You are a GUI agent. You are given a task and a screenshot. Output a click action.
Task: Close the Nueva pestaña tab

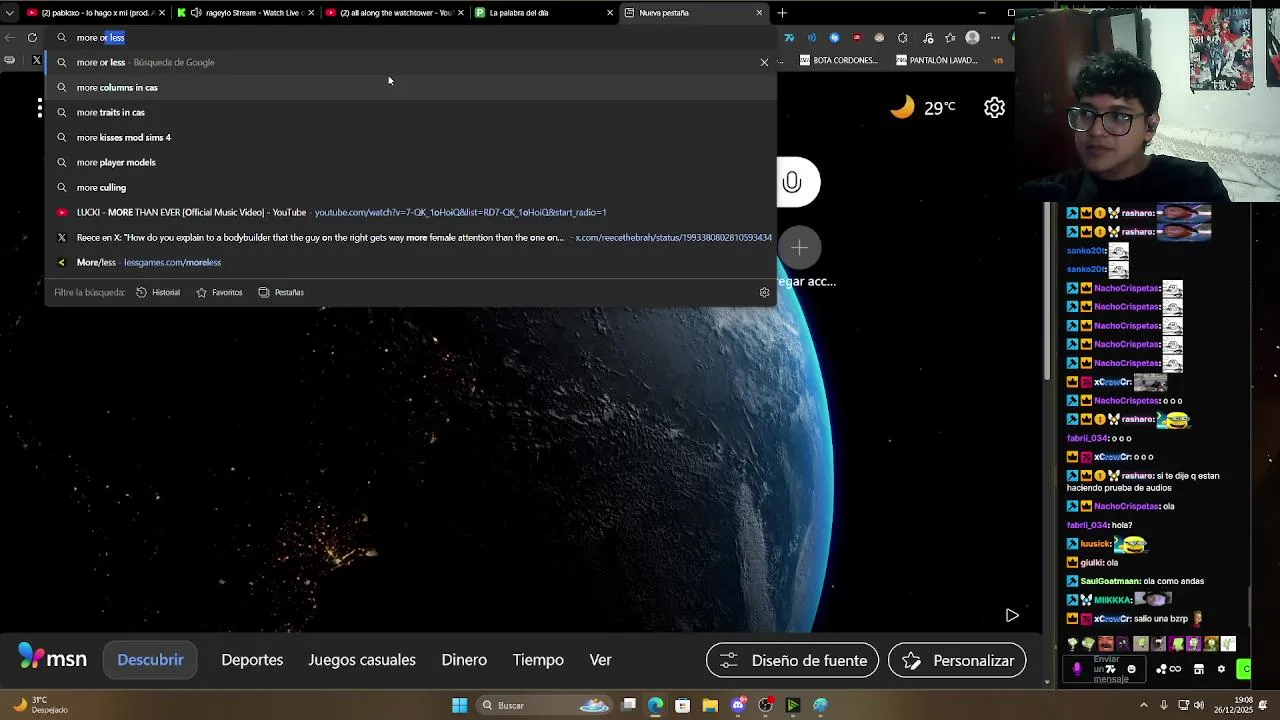(x=759, y=13)
